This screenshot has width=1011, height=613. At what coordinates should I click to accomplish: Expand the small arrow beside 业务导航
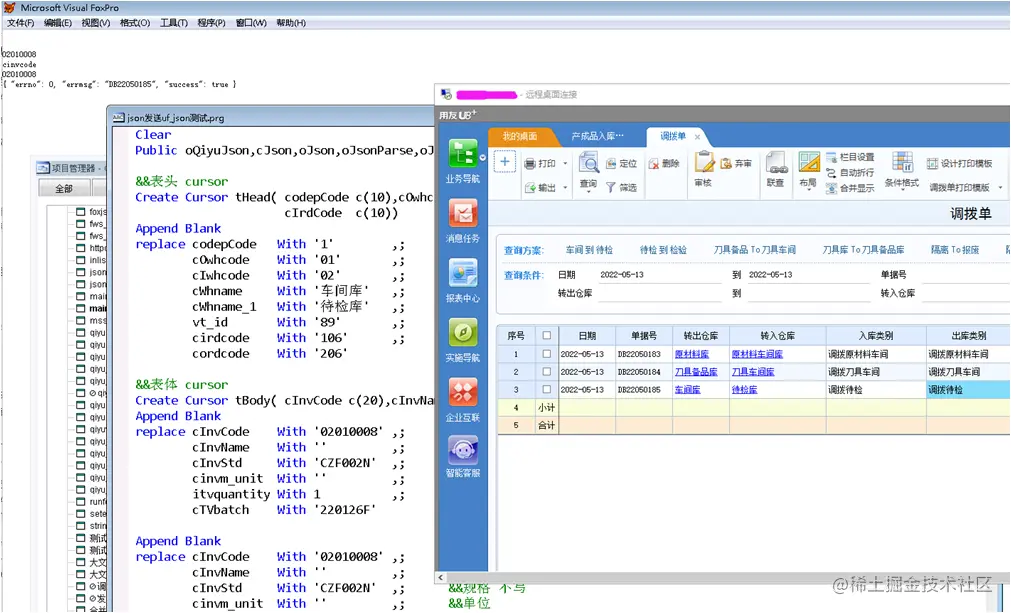[x=483, y=157]
